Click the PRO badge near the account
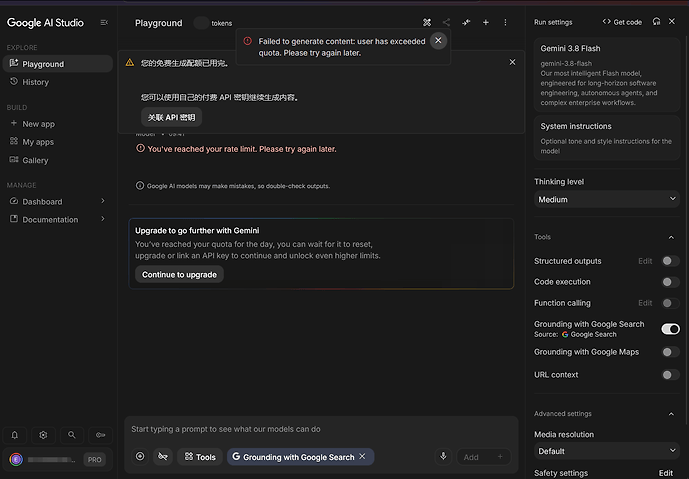Image resolution: width=689 pixels, height=479 pixels. 94,460
